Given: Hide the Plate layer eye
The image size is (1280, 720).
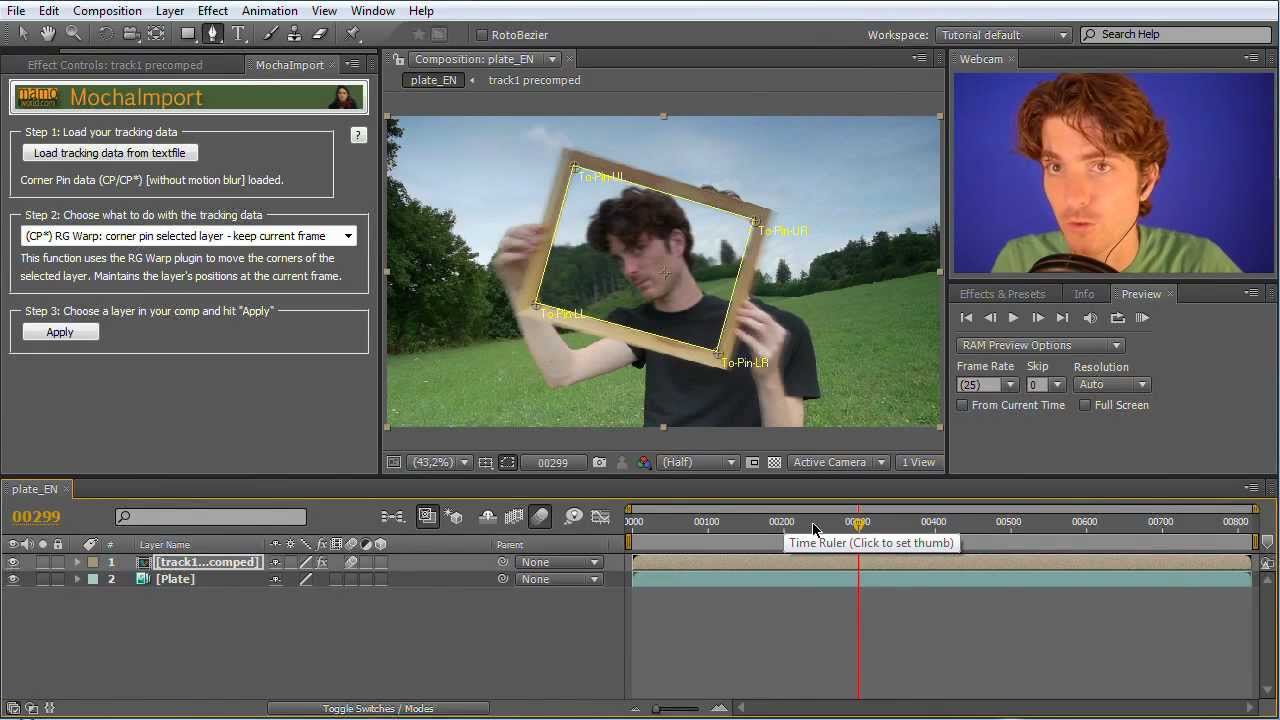Looking at the screenshot, I should (x=13, y=579).
